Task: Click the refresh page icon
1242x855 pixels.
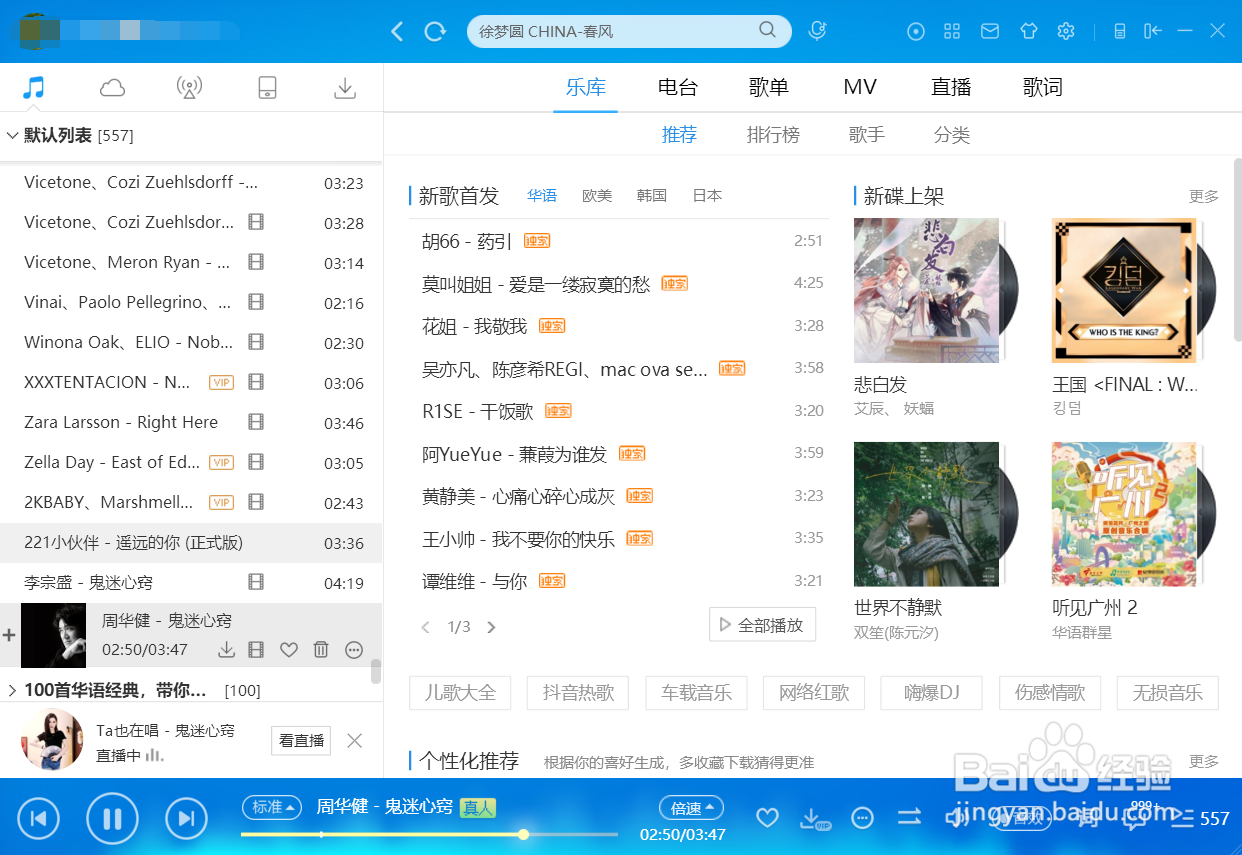Action: click(435, 32)
